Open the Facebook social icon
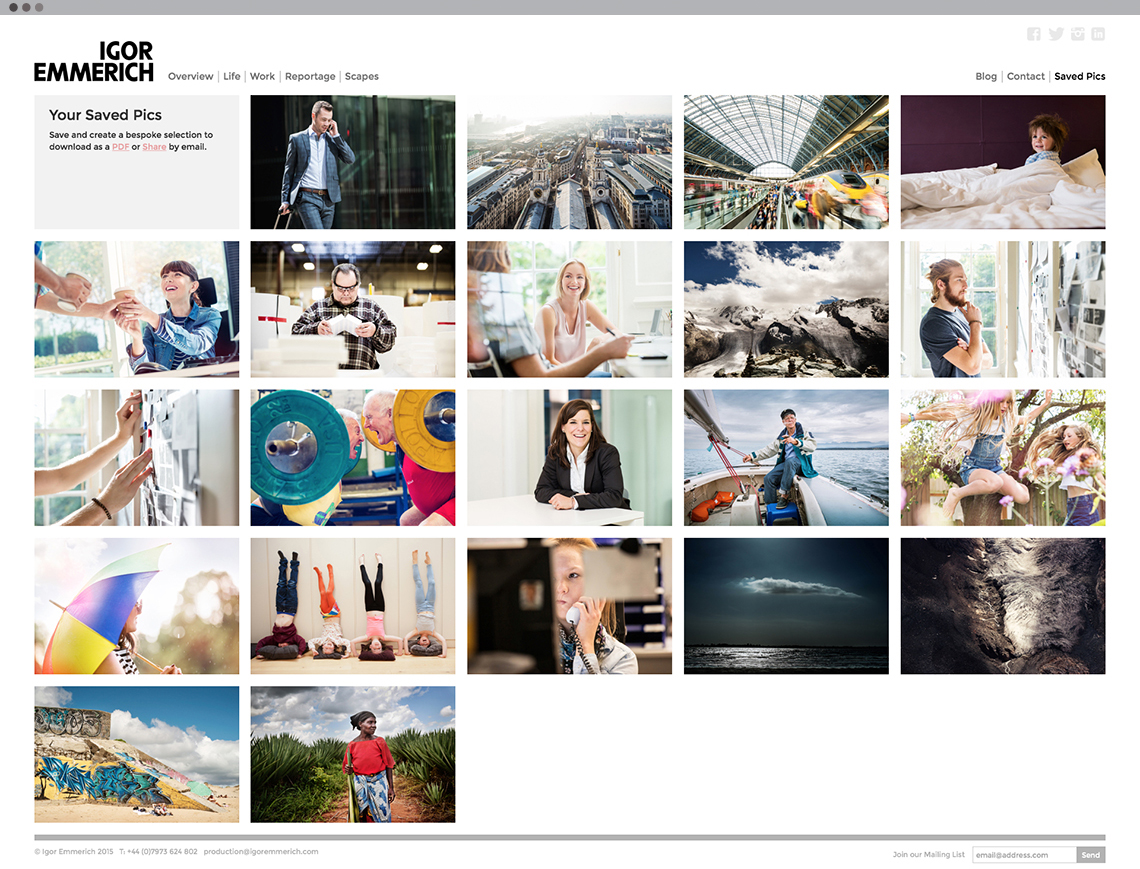 point(1034,34)
